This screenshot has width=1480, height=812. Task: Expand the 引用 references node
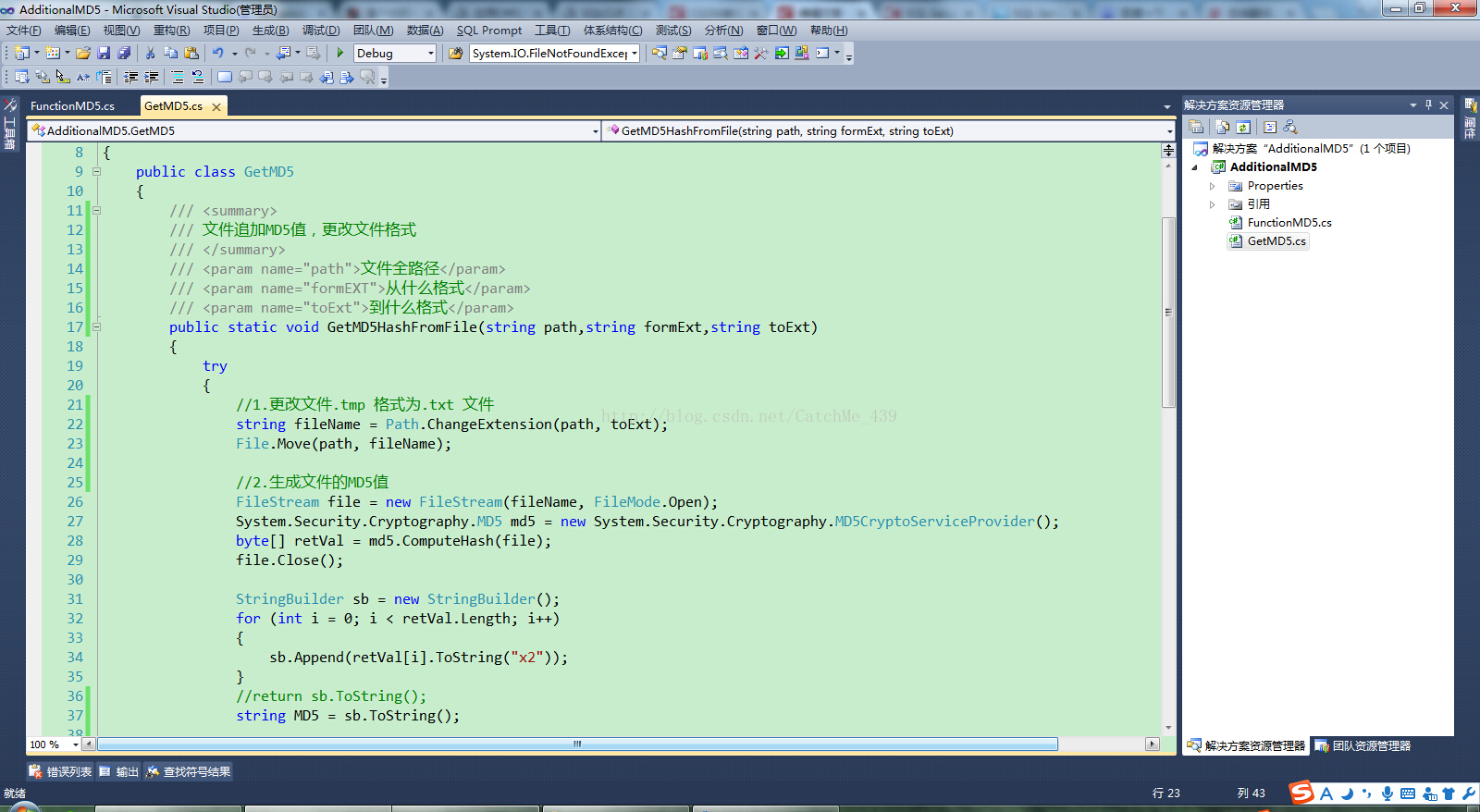(x=1213, y=204)
